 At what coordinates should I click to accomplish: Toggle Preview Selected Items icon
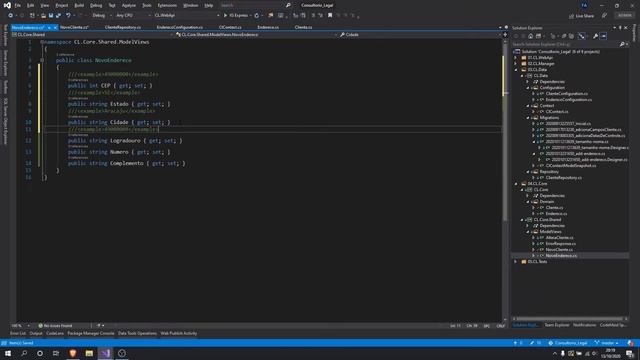click(x=603, y=36)
